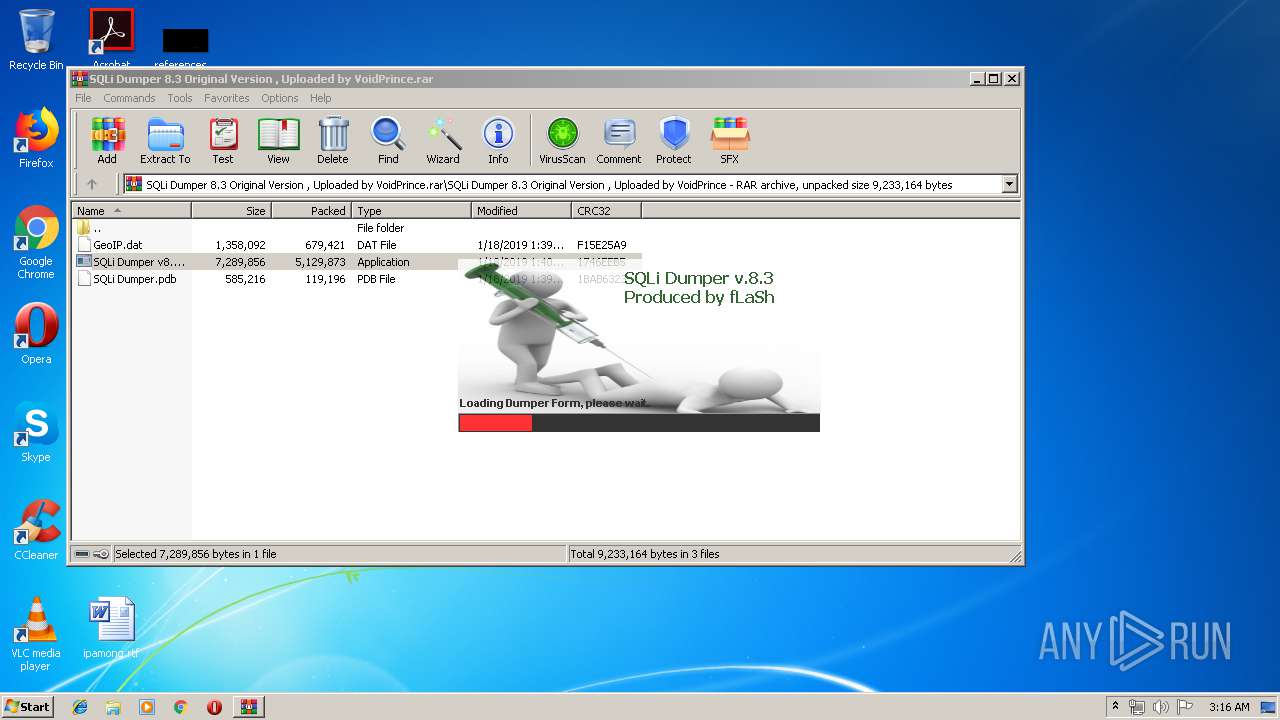Sort by Type column header
Viewport: 1280px width, 720px height.
pyautogui.click(x=411, y=211)
